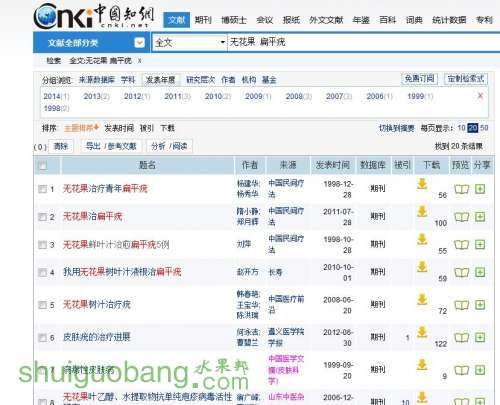This screenshot has width=500, height=405.
Task: Open the 全文 search field selector
Action: click(189, 42)
